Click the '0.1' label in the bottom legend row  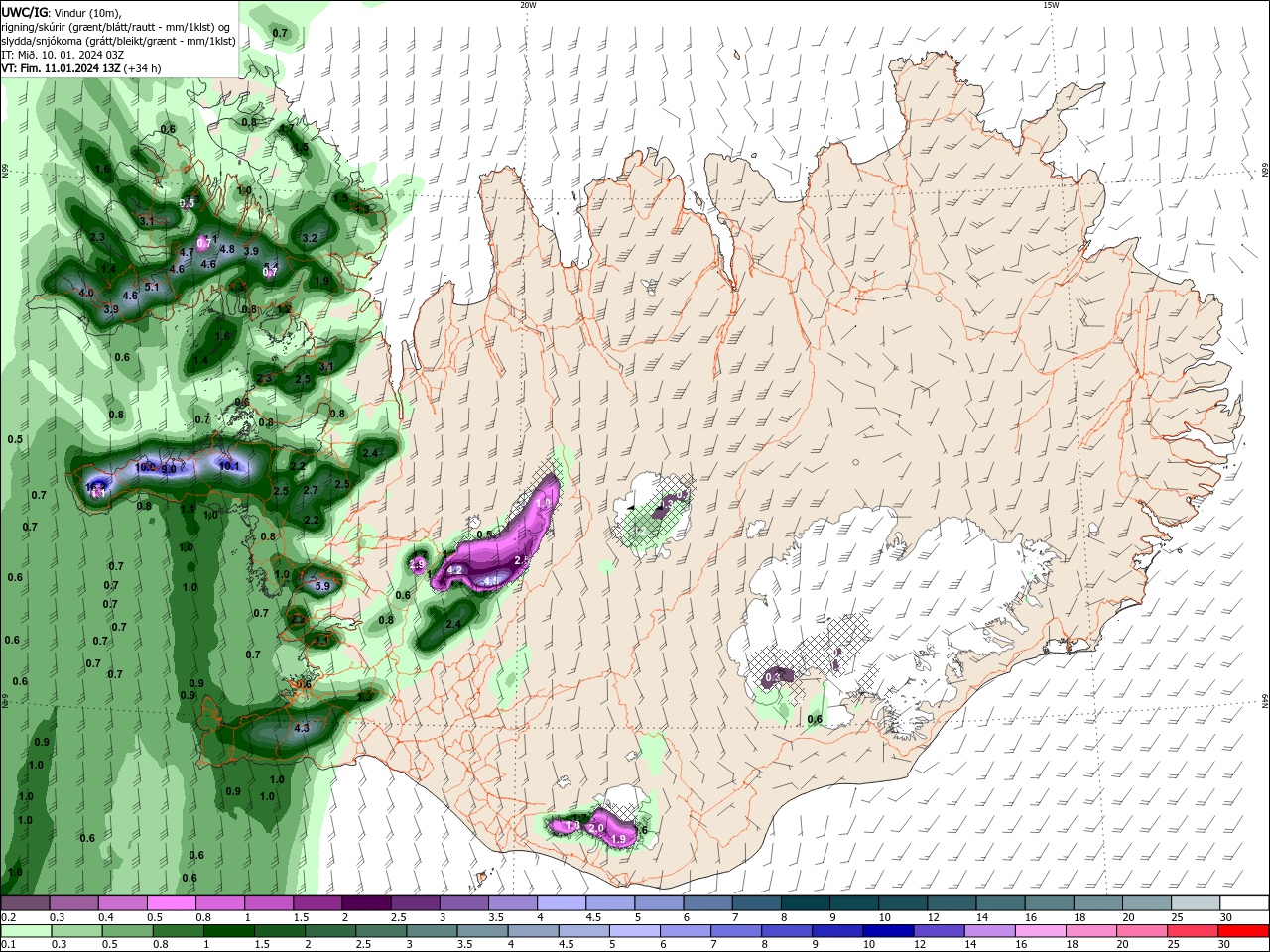pyautogui.click(x=8, y=945)
